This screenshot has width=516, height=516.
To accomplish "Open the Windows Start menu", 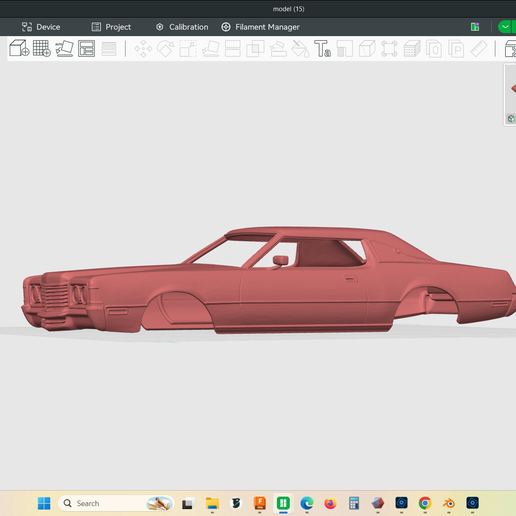I will coord(44,503).
